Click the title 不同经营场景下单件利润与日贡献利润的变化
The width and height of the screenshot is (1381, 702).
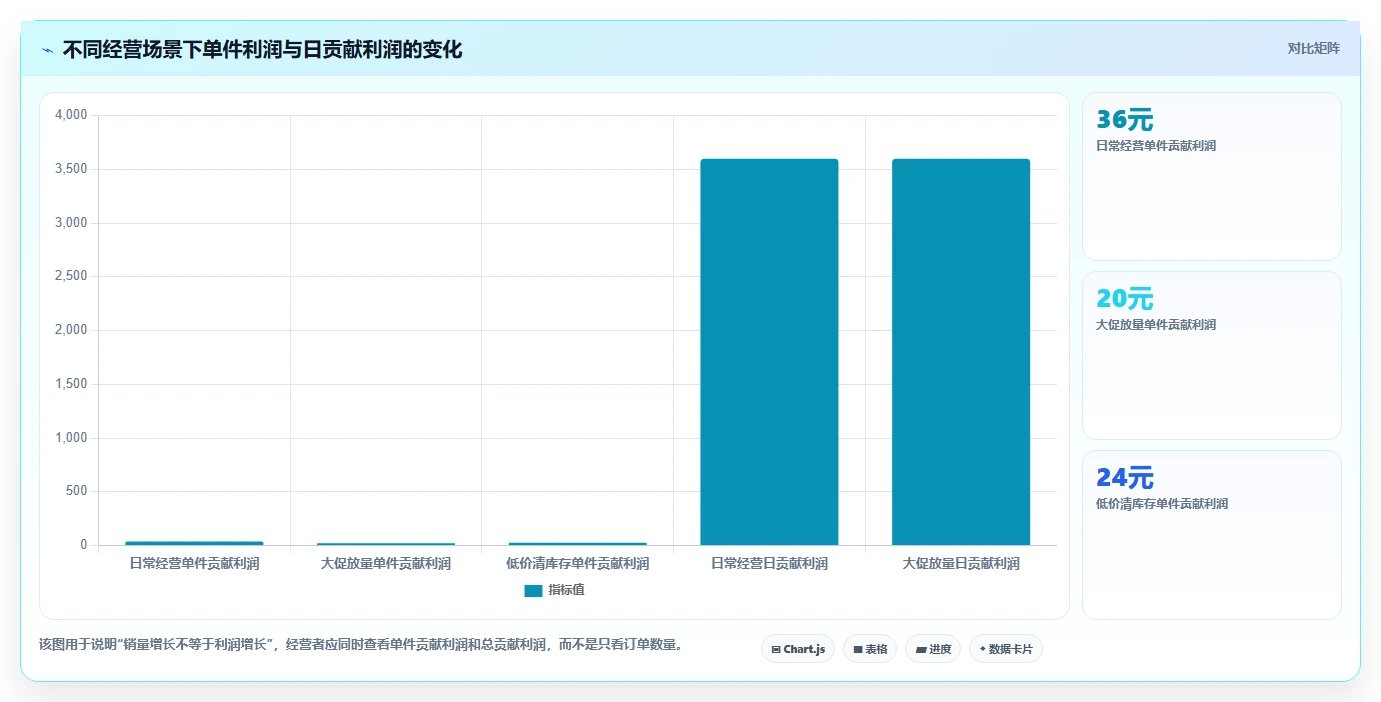262,49
